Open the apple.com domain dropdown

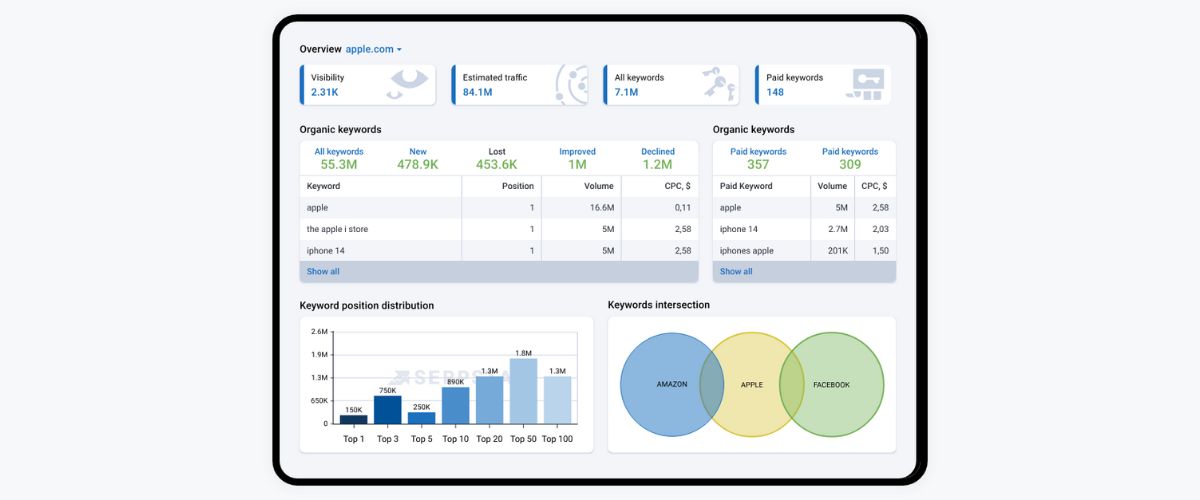pos(373,49)
